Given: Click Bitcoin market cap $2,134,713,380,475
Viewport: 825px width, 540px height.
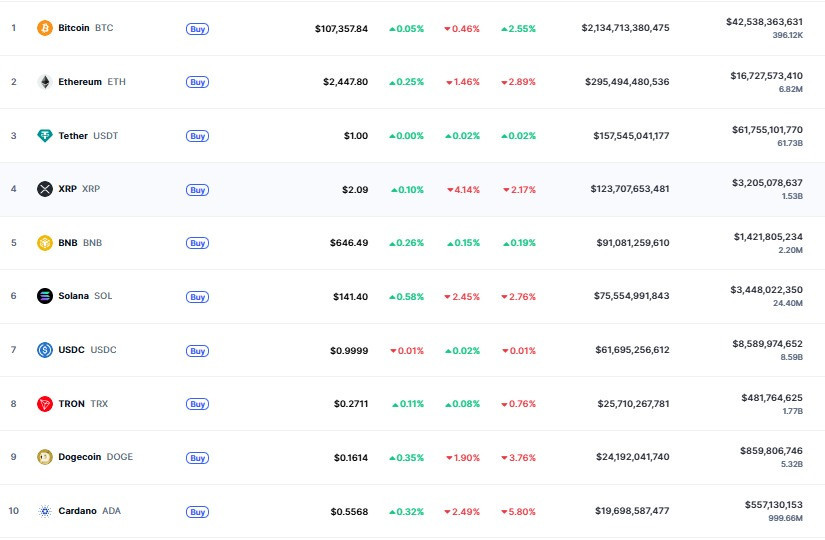Looking at the screenshot, I should (x=626, y=28).
